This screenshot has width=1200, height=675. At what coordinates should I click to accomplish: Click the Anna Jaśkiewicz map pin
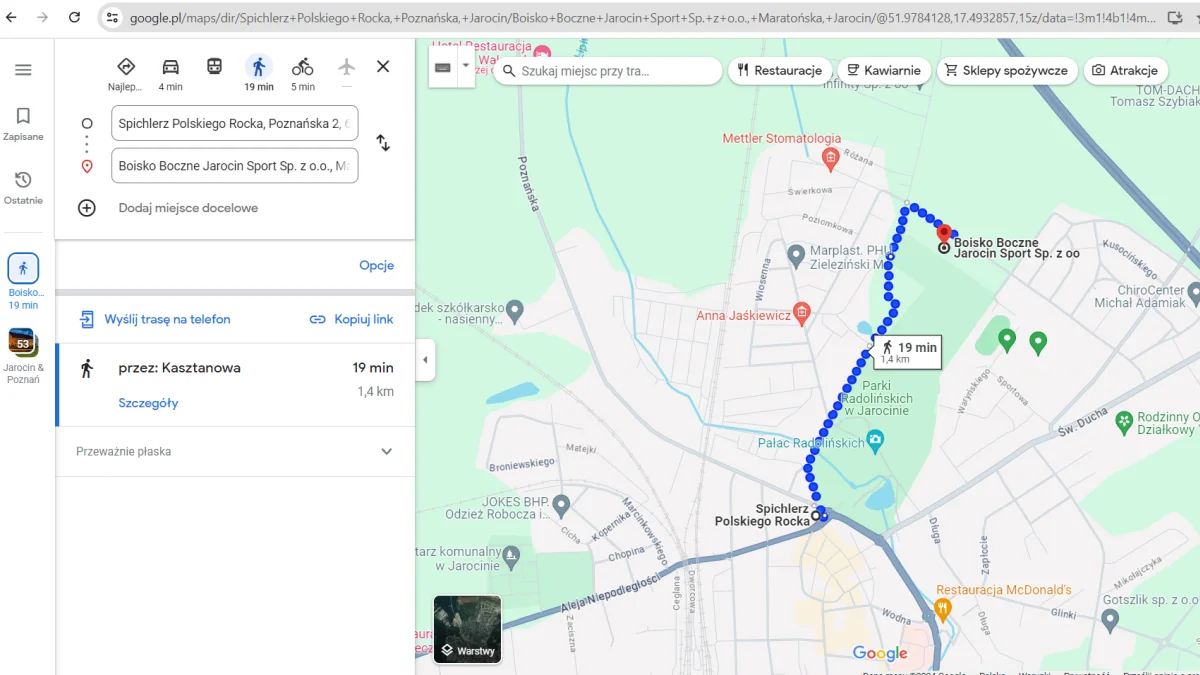click(800, 313)
